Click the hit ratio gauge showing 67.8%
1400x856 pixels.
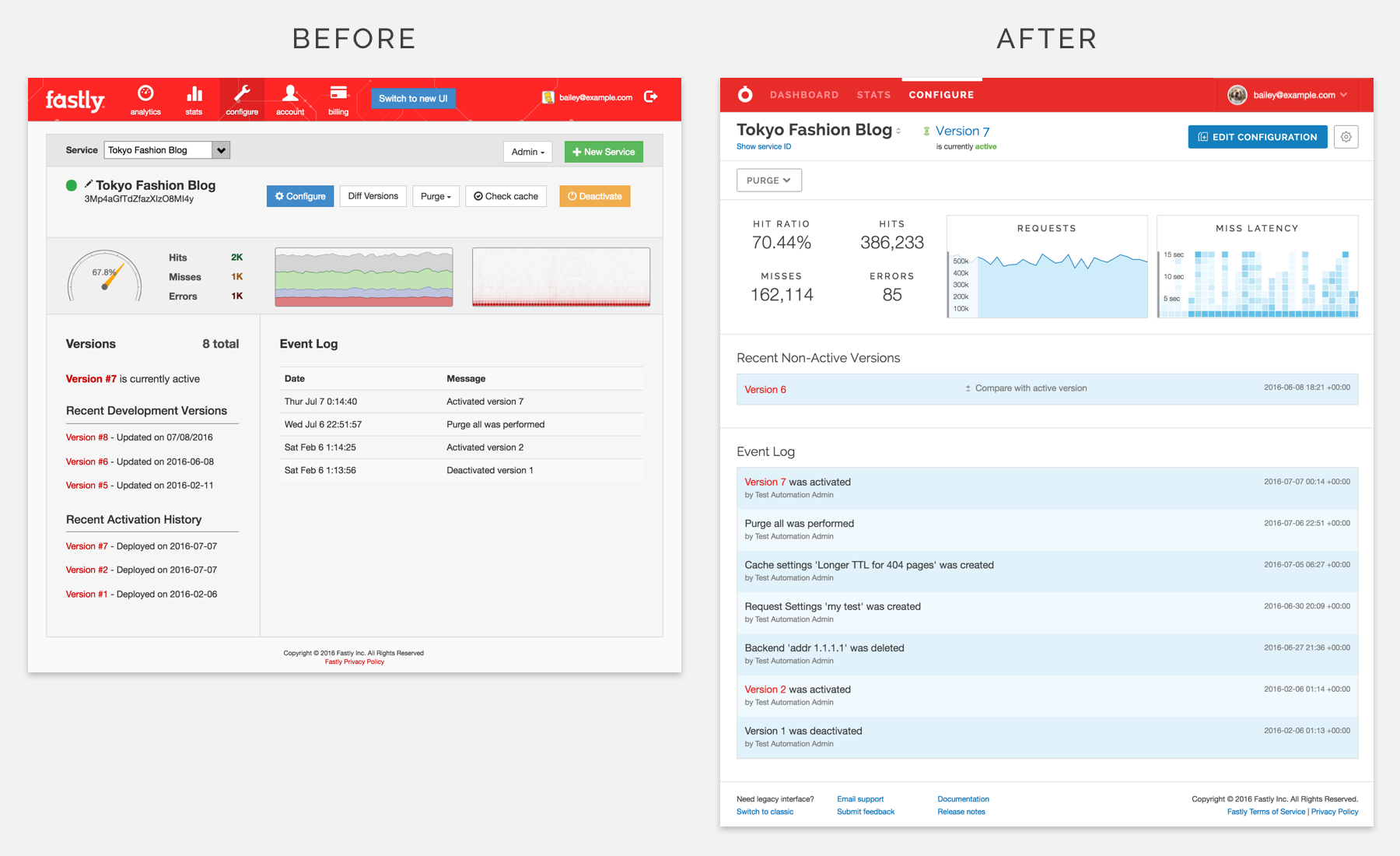tap(105, 276)
